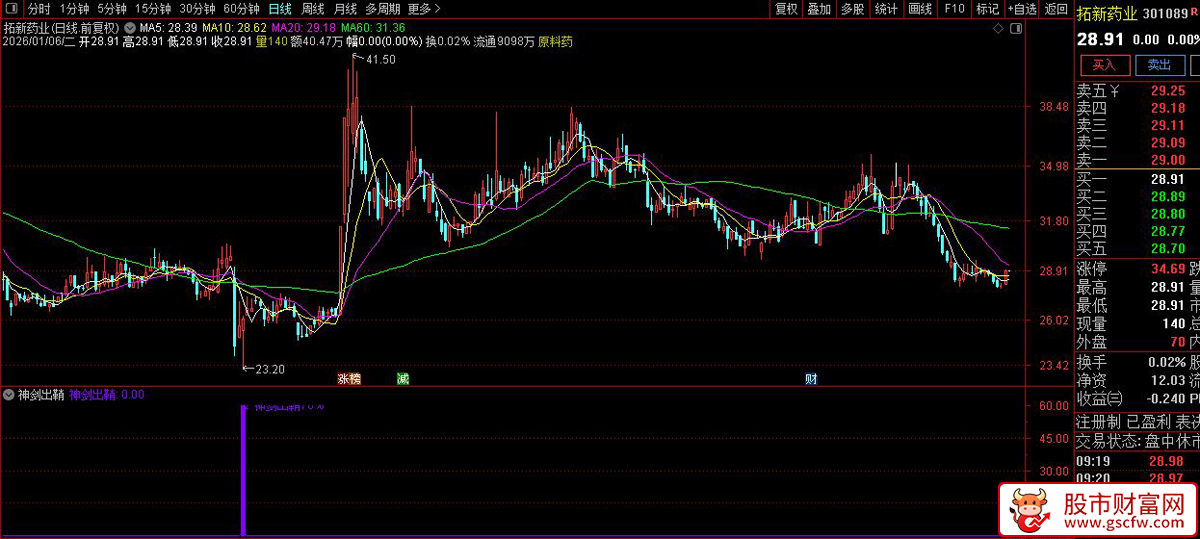This screenshot has width=1200, height=539.
Task: Click the MA60: 31.36 indicator label
Action: tap(373, 28)
